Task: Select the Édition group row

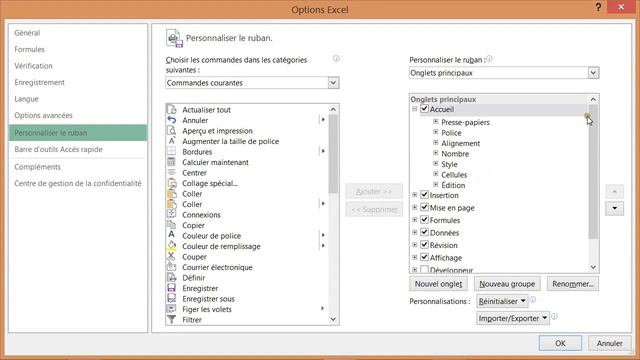Action: (x=453, y=185)
